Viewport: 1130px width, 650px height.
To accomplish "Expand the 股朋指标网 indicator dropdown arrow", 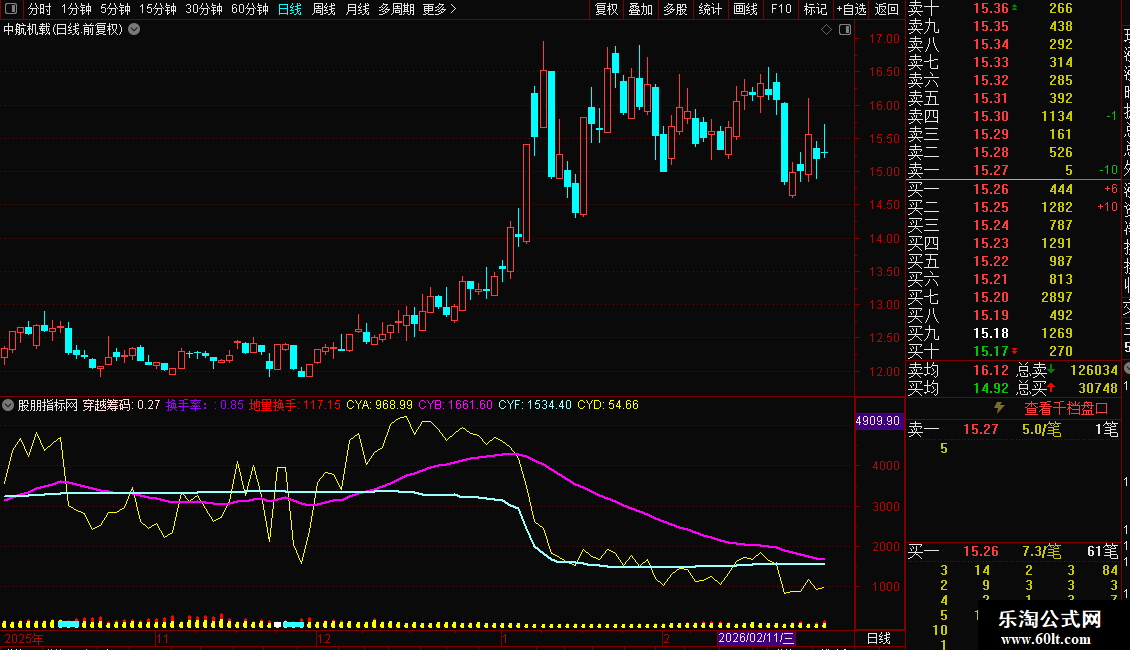I will [8, 405].
